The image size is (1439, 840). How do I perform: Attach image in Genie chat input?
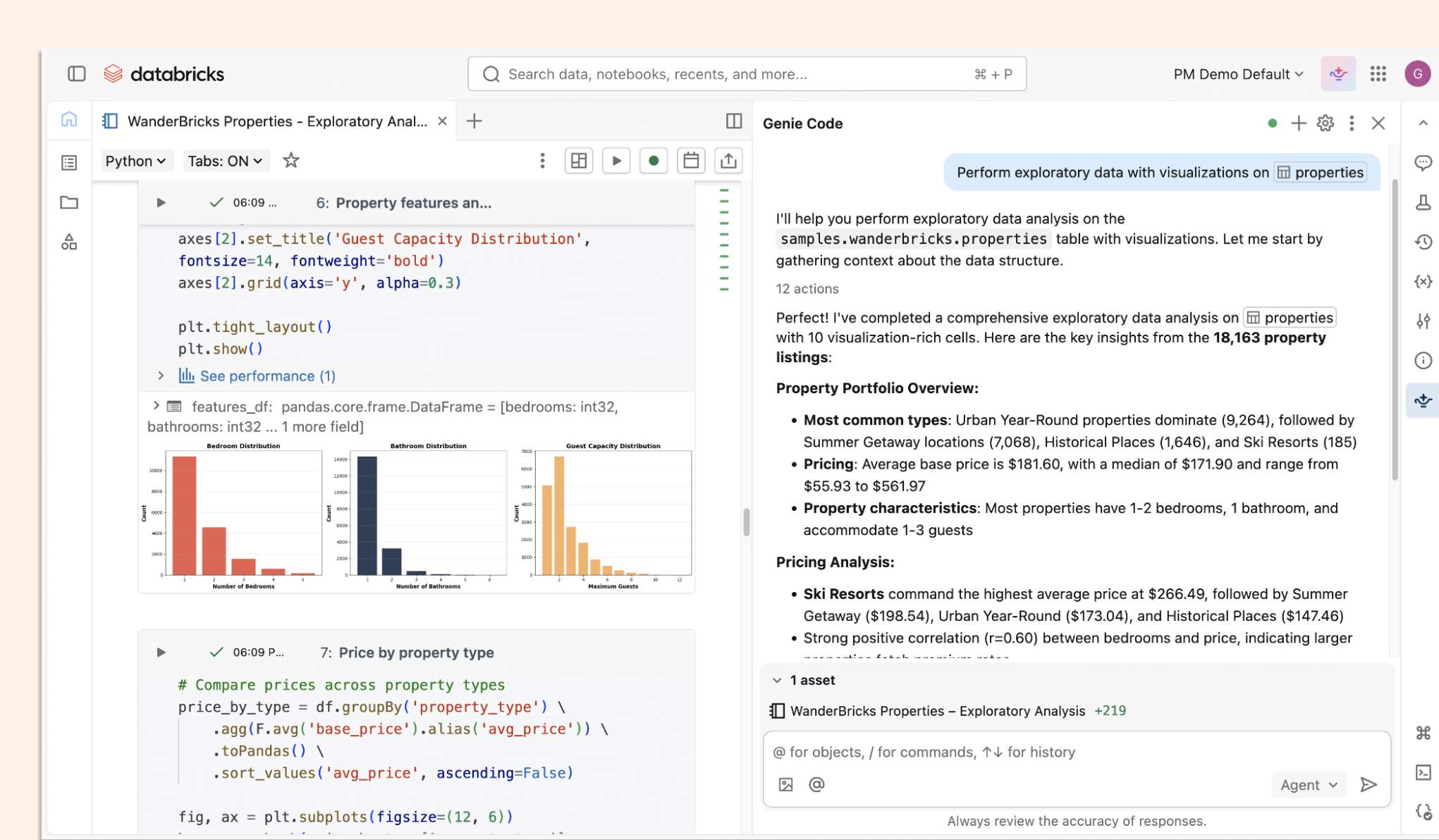point(785,784)
